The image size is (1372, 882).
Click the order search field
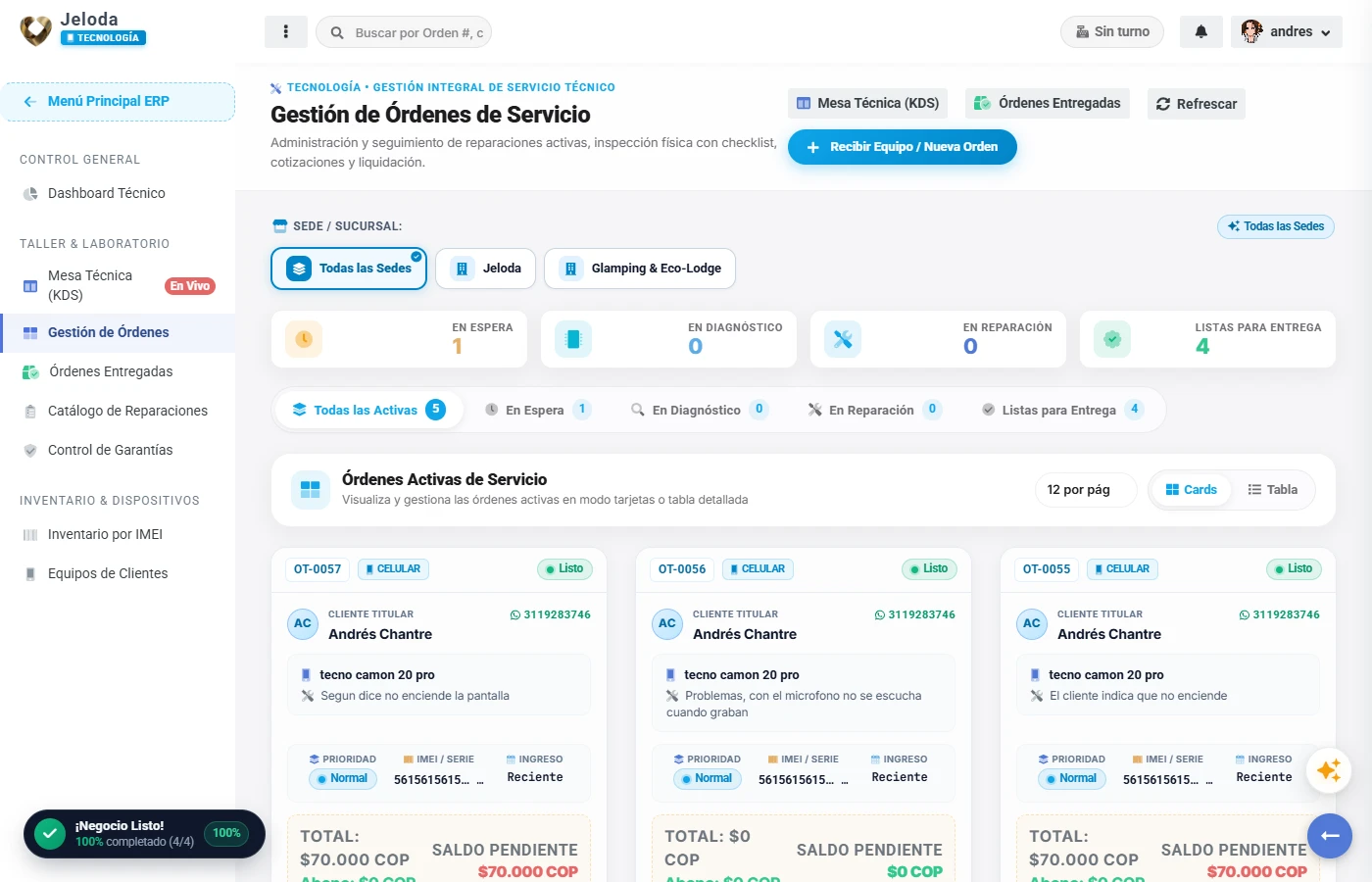[x=404, y=32]
